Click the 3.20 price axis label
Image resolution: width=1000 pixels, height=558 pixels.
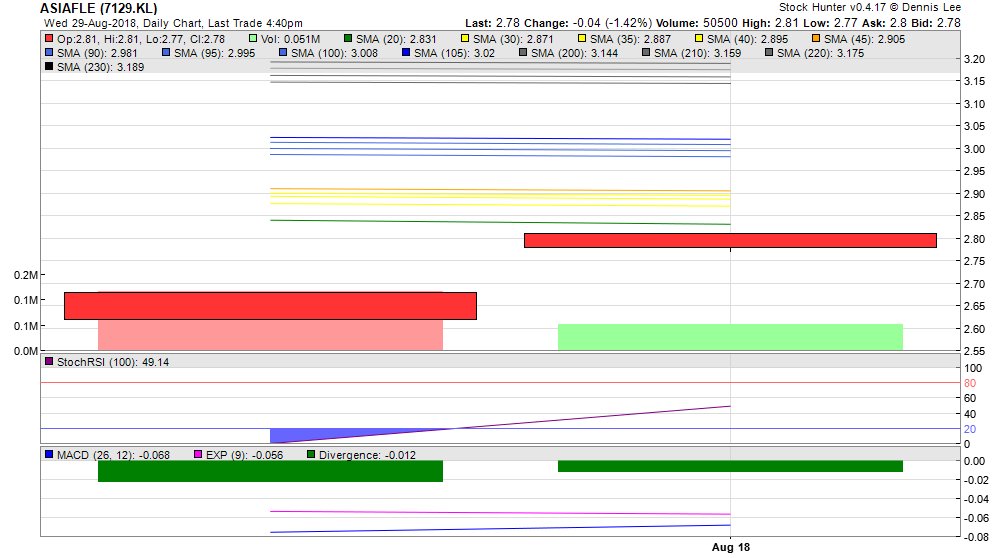point(974,59)
